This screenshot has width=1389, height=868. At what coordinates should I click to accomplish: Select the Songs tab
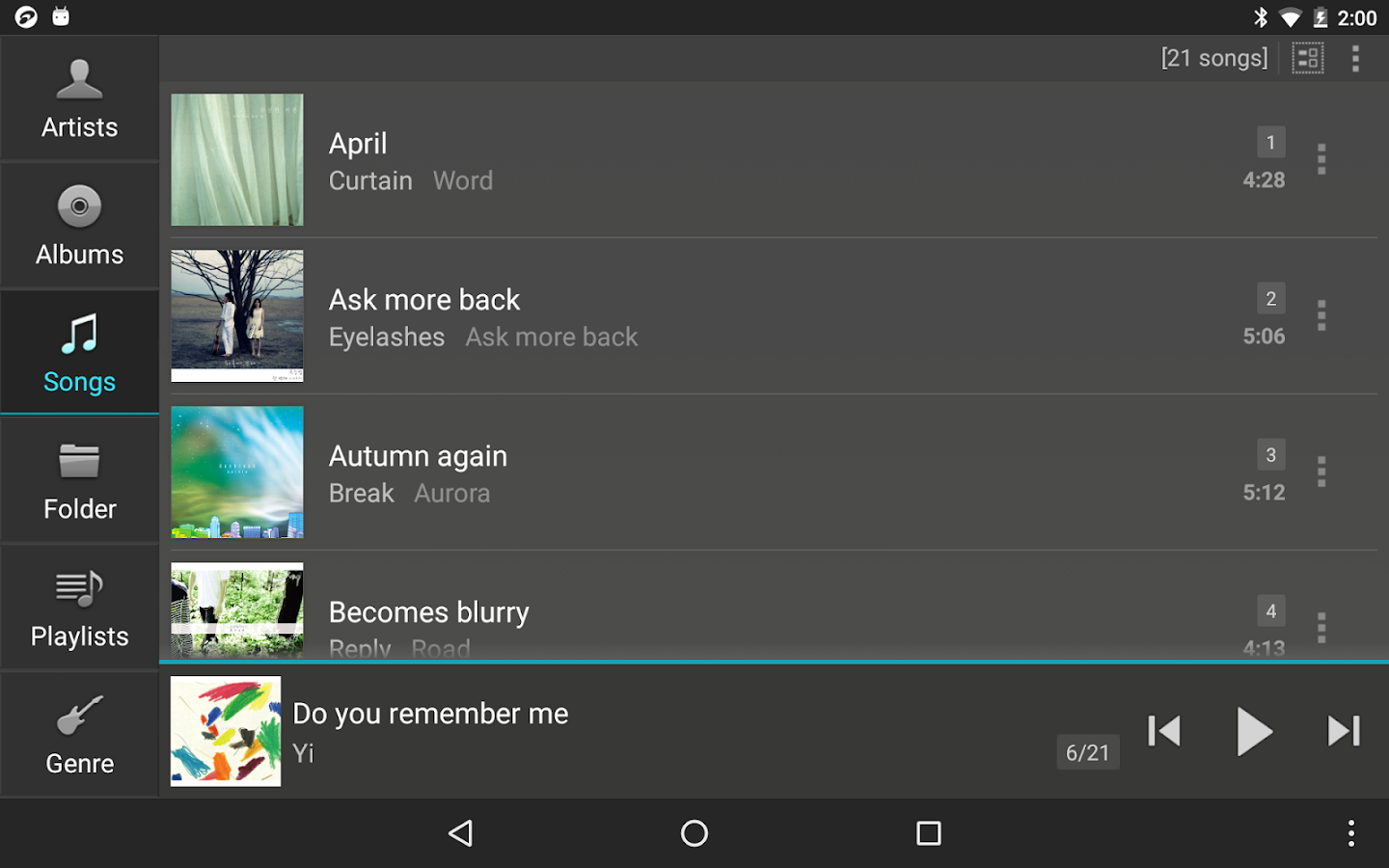pos(79,353)
